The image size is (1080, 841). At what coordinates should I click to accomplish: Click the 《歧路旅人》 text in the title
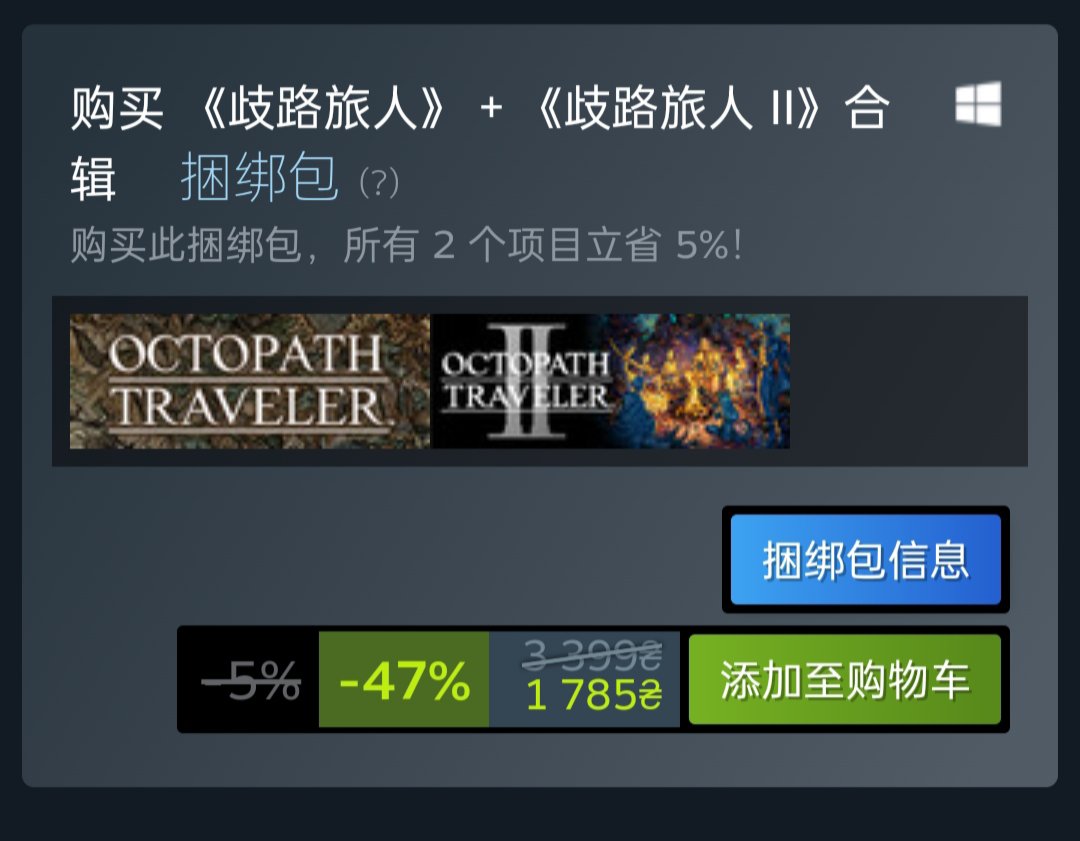pyautogui.click(x=322, y=108)
